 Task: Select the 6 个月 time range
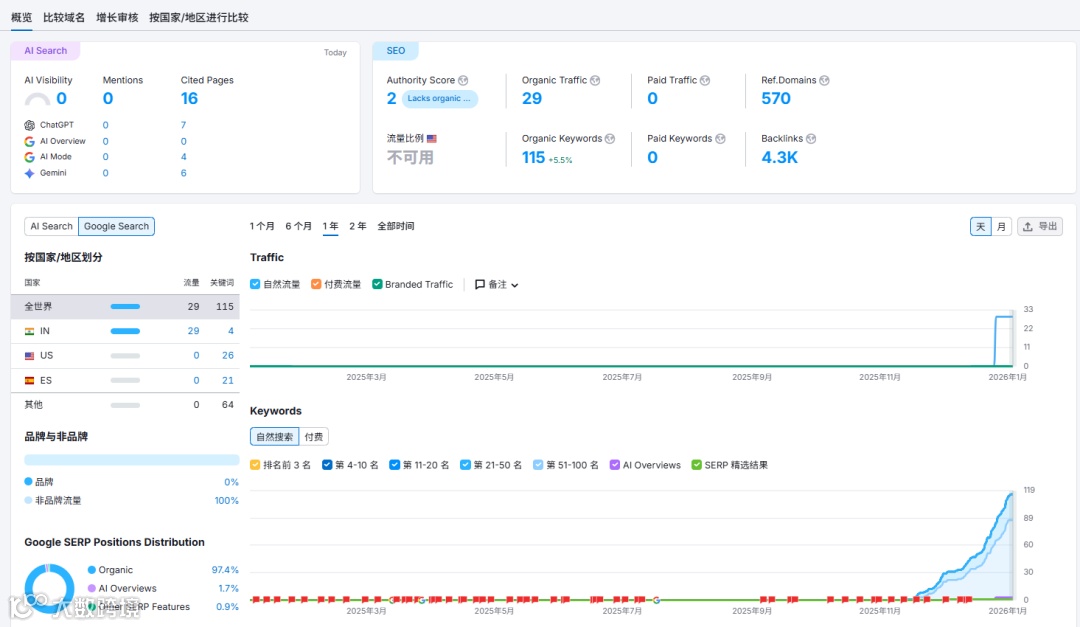point(298,226)
